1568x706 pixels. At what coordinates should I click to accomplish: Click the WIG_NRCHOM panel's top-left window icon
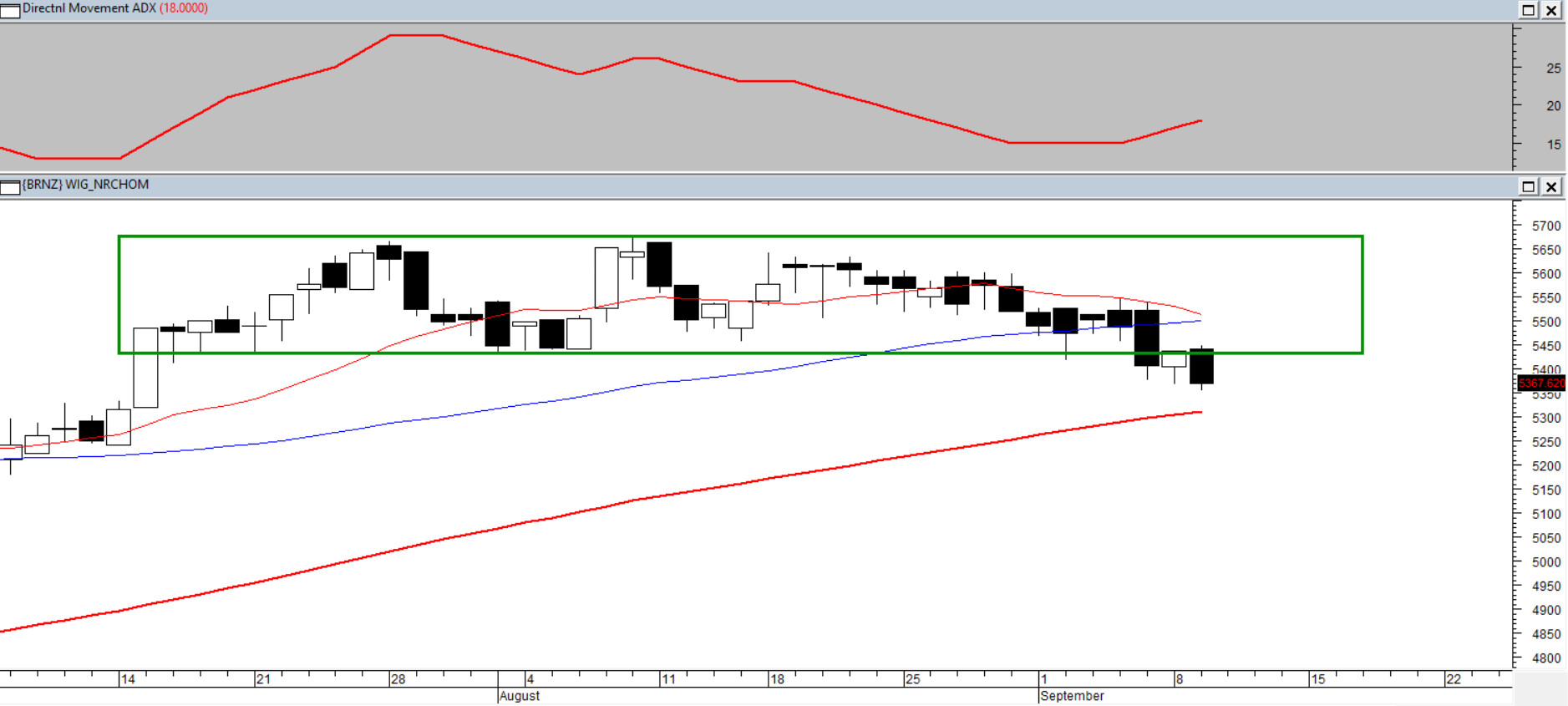(x=10, y=187)
